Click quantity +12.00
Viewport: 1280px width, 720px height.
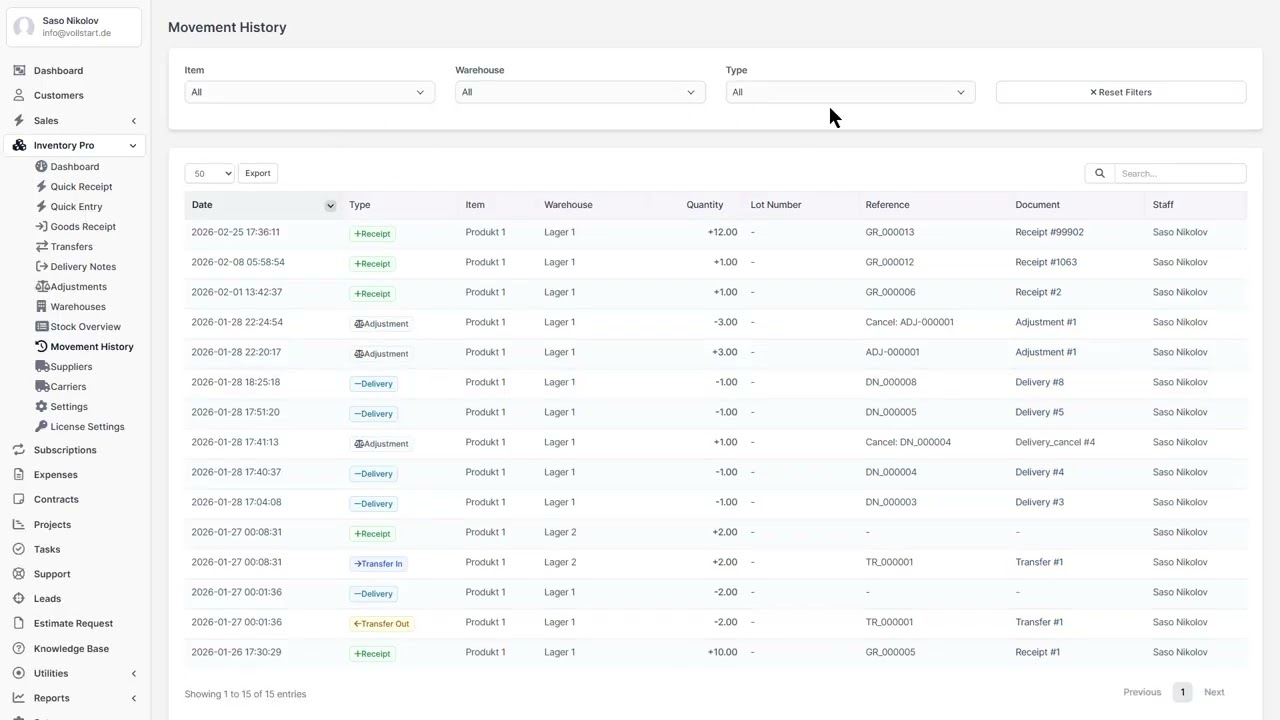coord(722,232)
